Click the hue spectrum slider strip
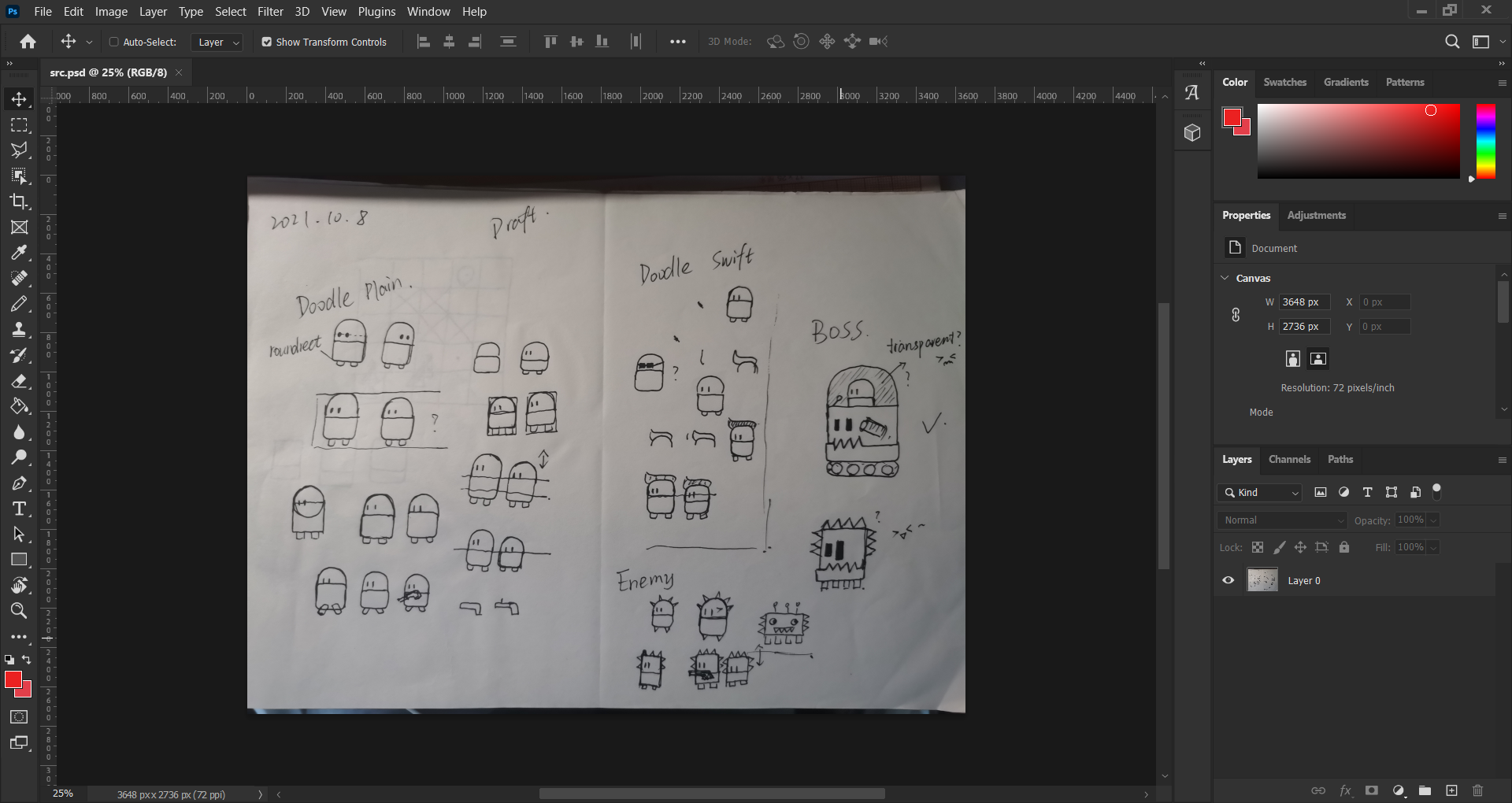This screenshot has height=803, width=1512. (x=1485, y=142)
